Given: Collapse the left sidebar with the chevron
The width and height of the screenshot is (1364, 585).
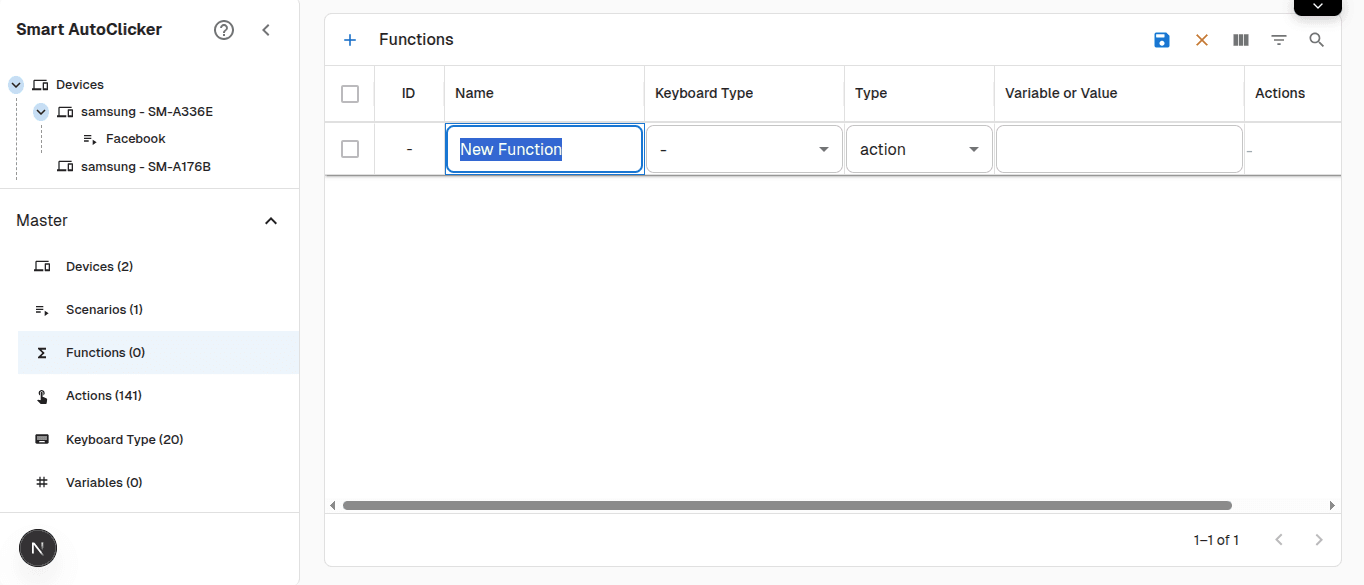Looking at the screenshot, I should point(266,30).
